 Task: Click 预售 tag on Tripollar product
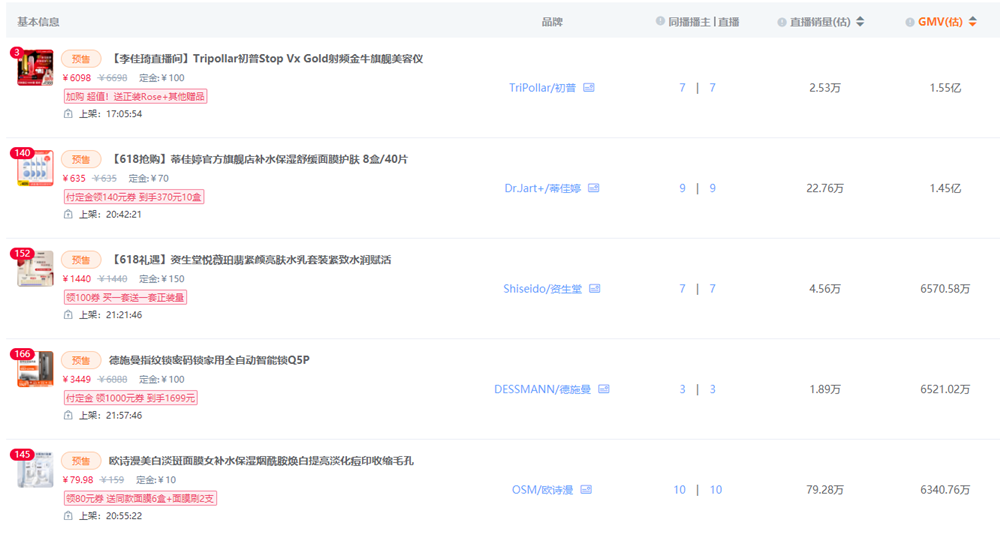point(81,59)
